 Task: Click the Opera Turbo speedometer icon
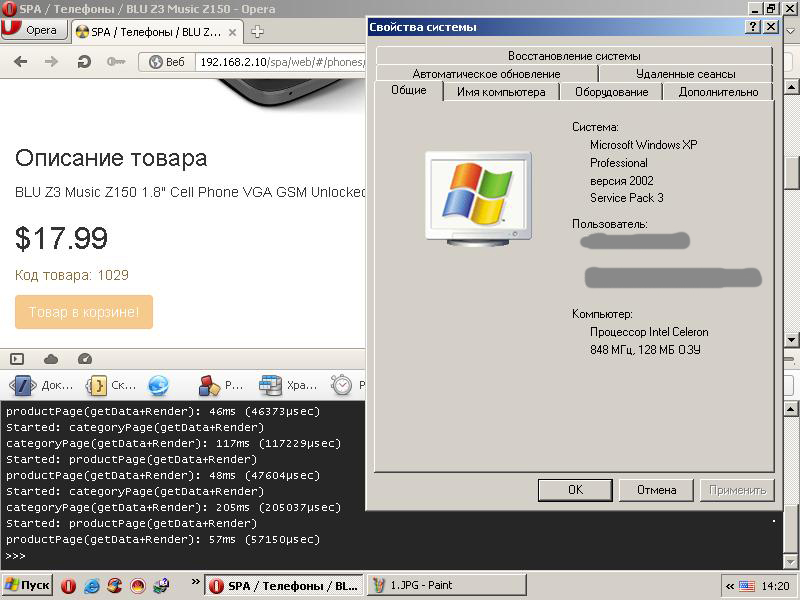coord(85,359)
